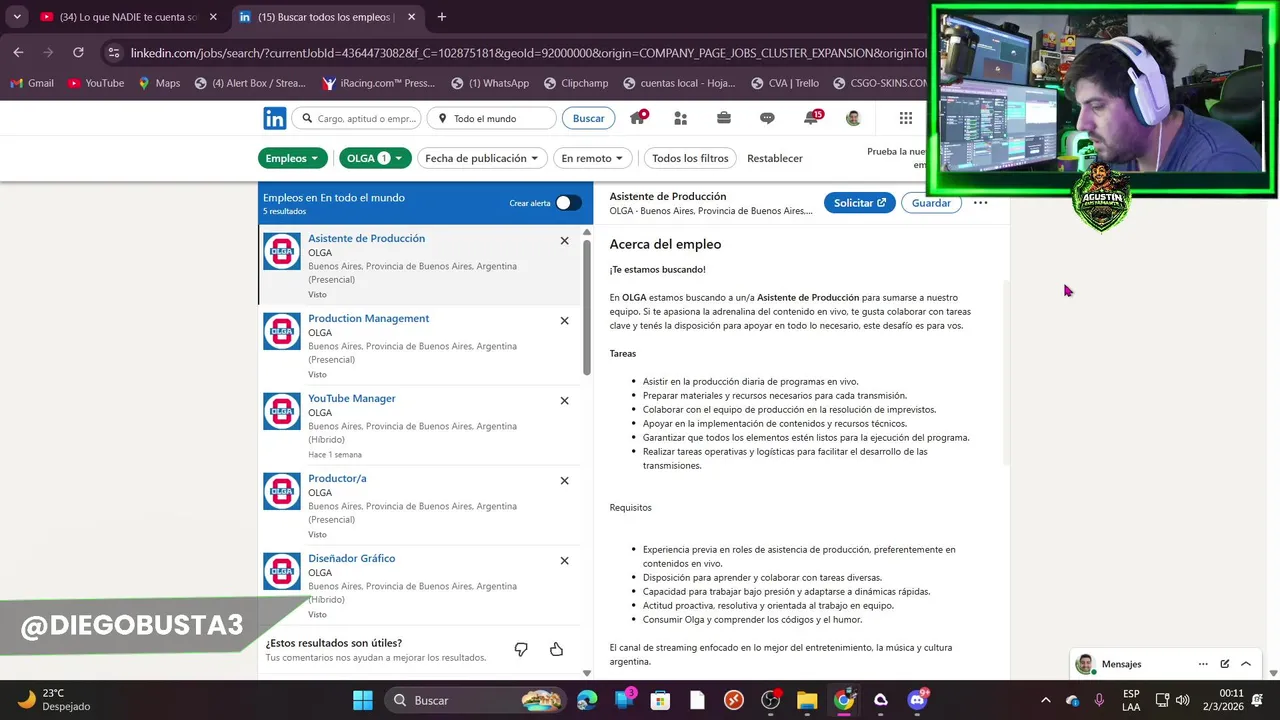
Task: Open En remoto filter dropdown
Action: pyautogui.click(x=593, y=158)
